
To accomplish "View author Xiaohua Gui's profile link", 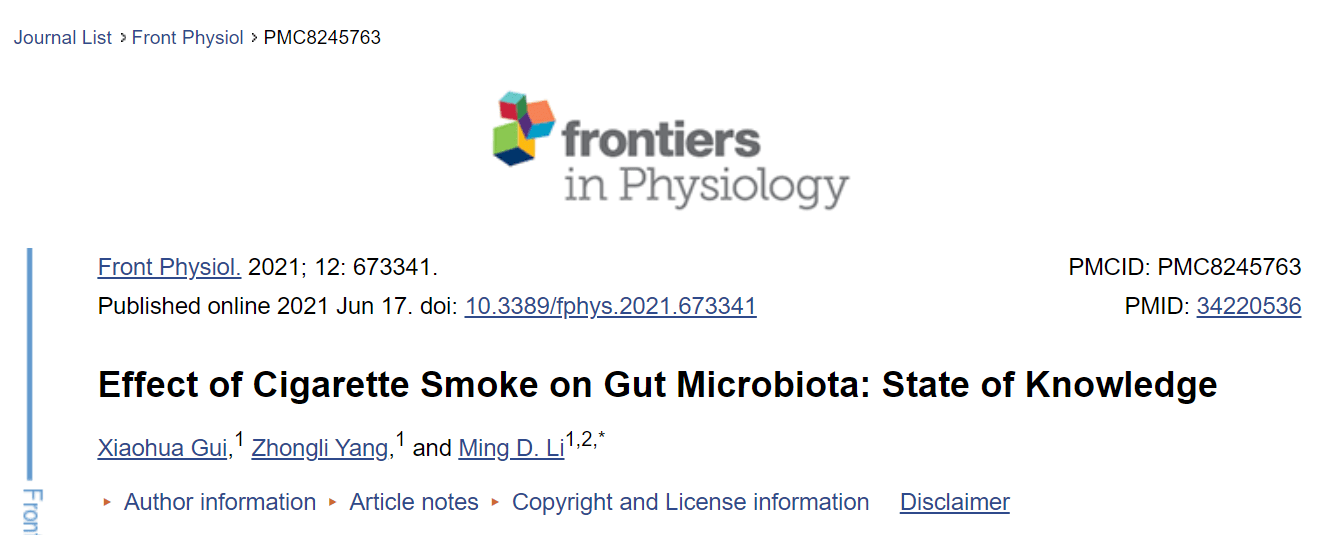I will coord(163,448).
